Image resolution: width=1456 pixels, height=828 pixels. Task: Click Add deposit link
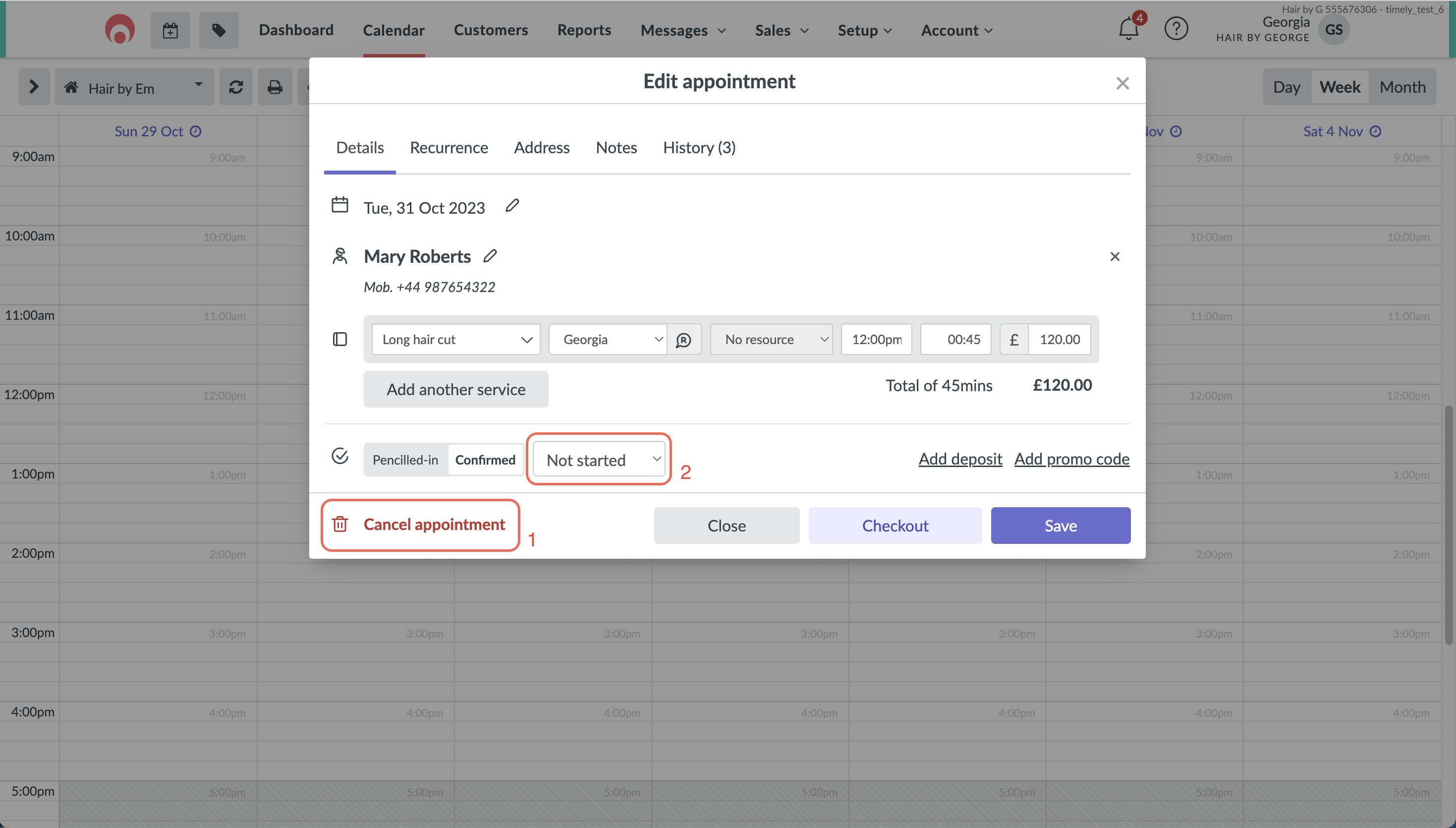click(960, 459)
